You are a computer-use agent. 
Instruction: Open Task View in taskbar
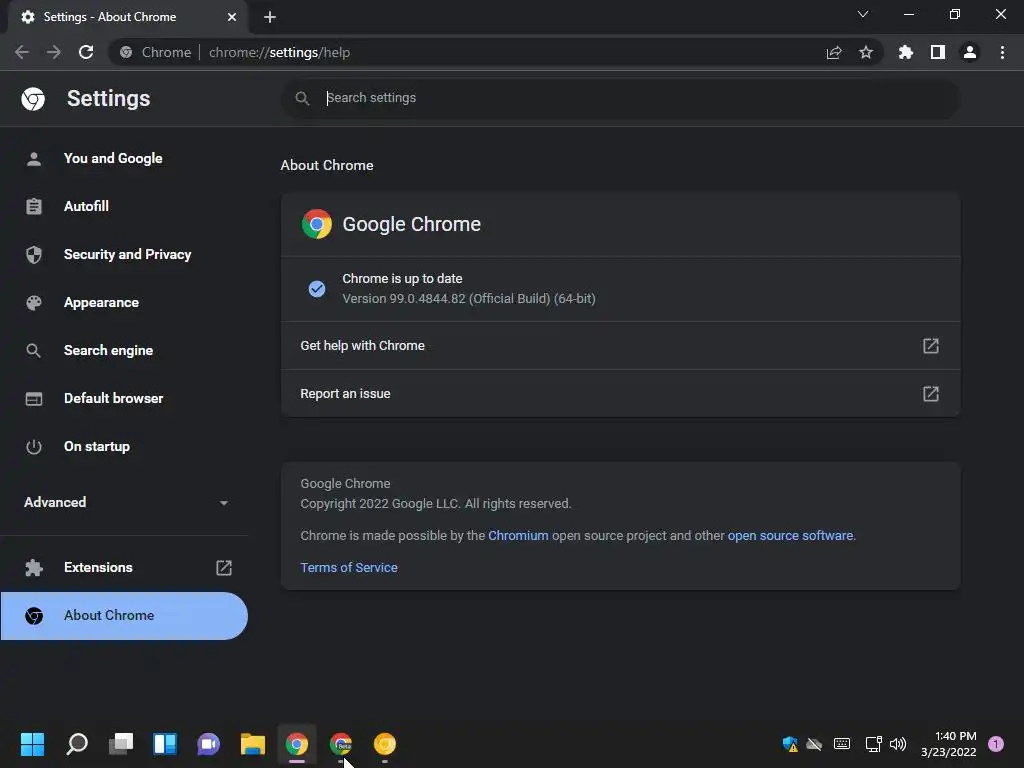(x=121, y=744)
